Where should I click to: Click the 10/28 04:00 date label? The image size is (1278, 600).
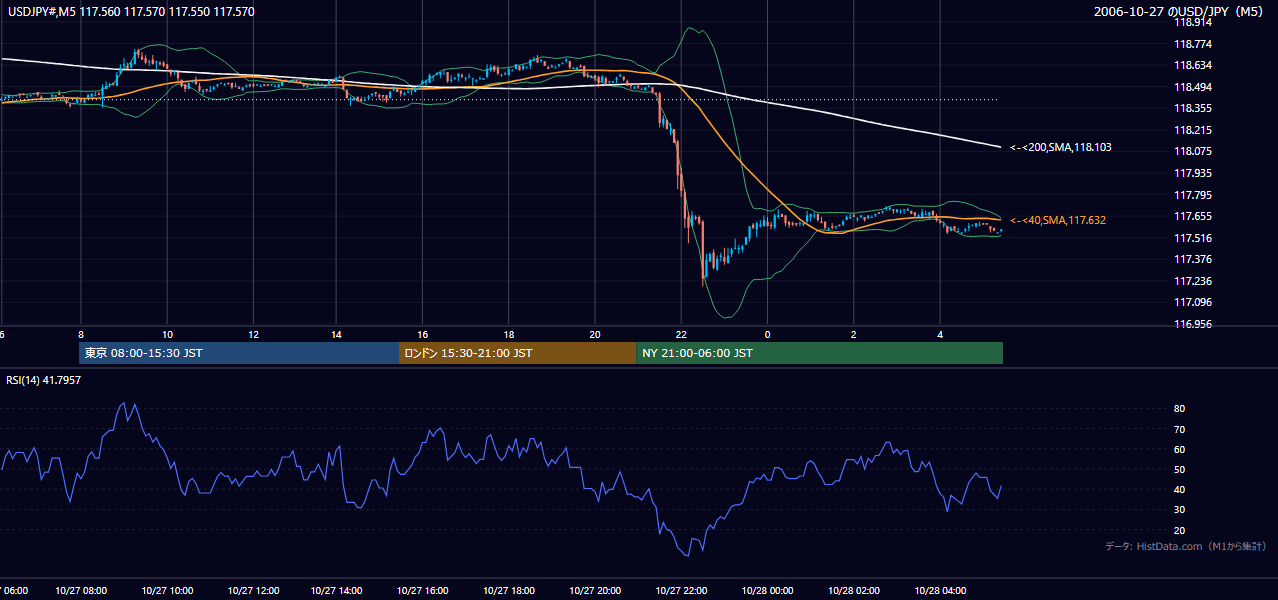tap(939, 591)
